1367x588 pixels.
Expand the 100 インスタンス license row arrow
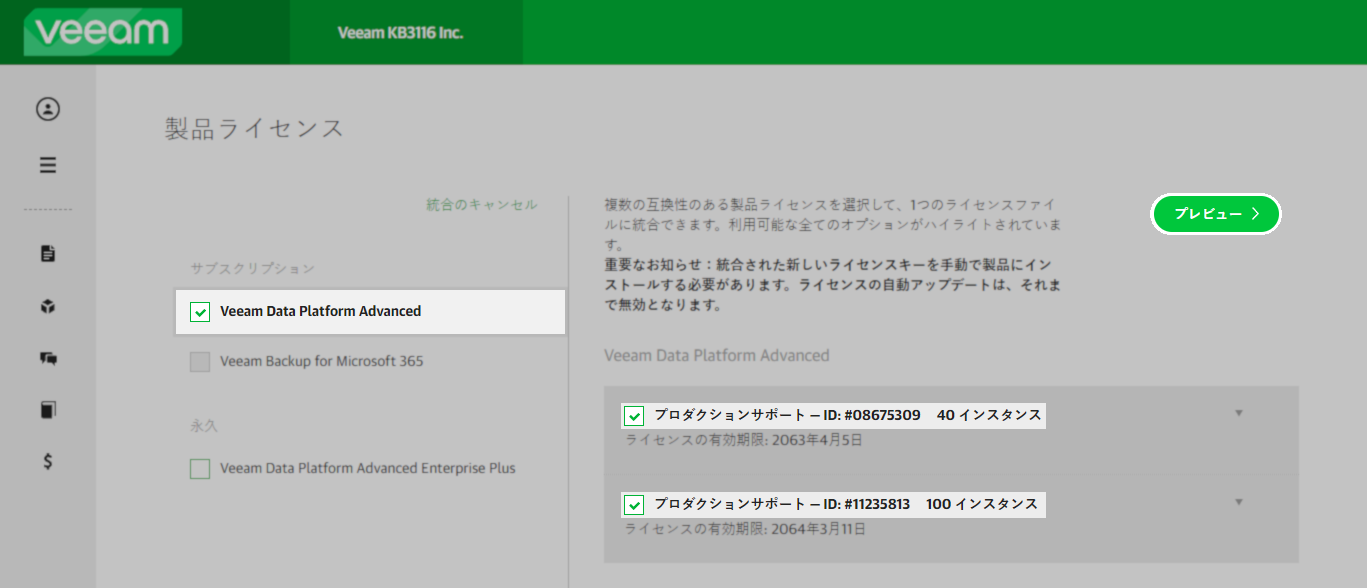pos(1239,502)
